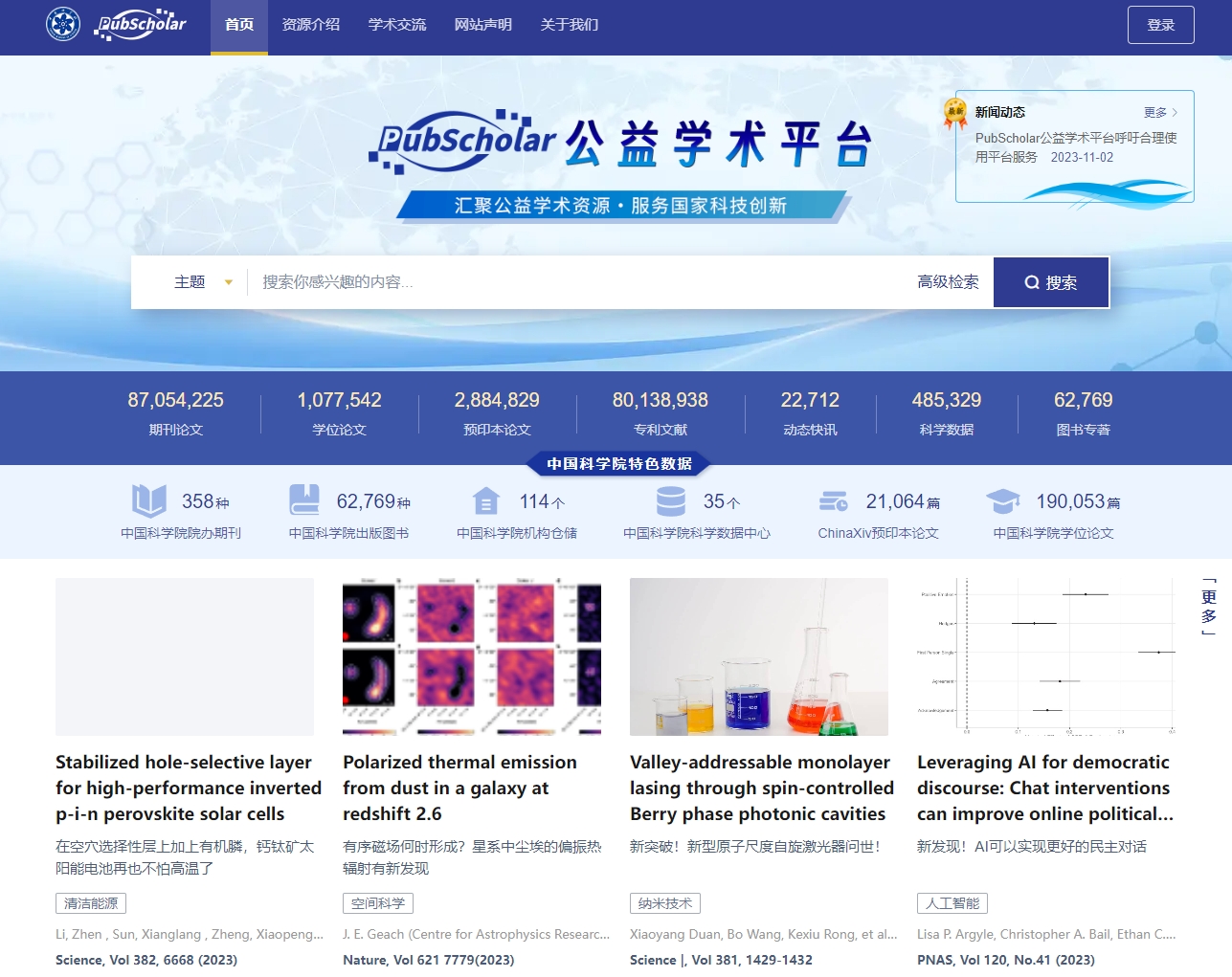Click the chevron beside 更多 in news panel
1232x977 pixels.
[1176, 112]
